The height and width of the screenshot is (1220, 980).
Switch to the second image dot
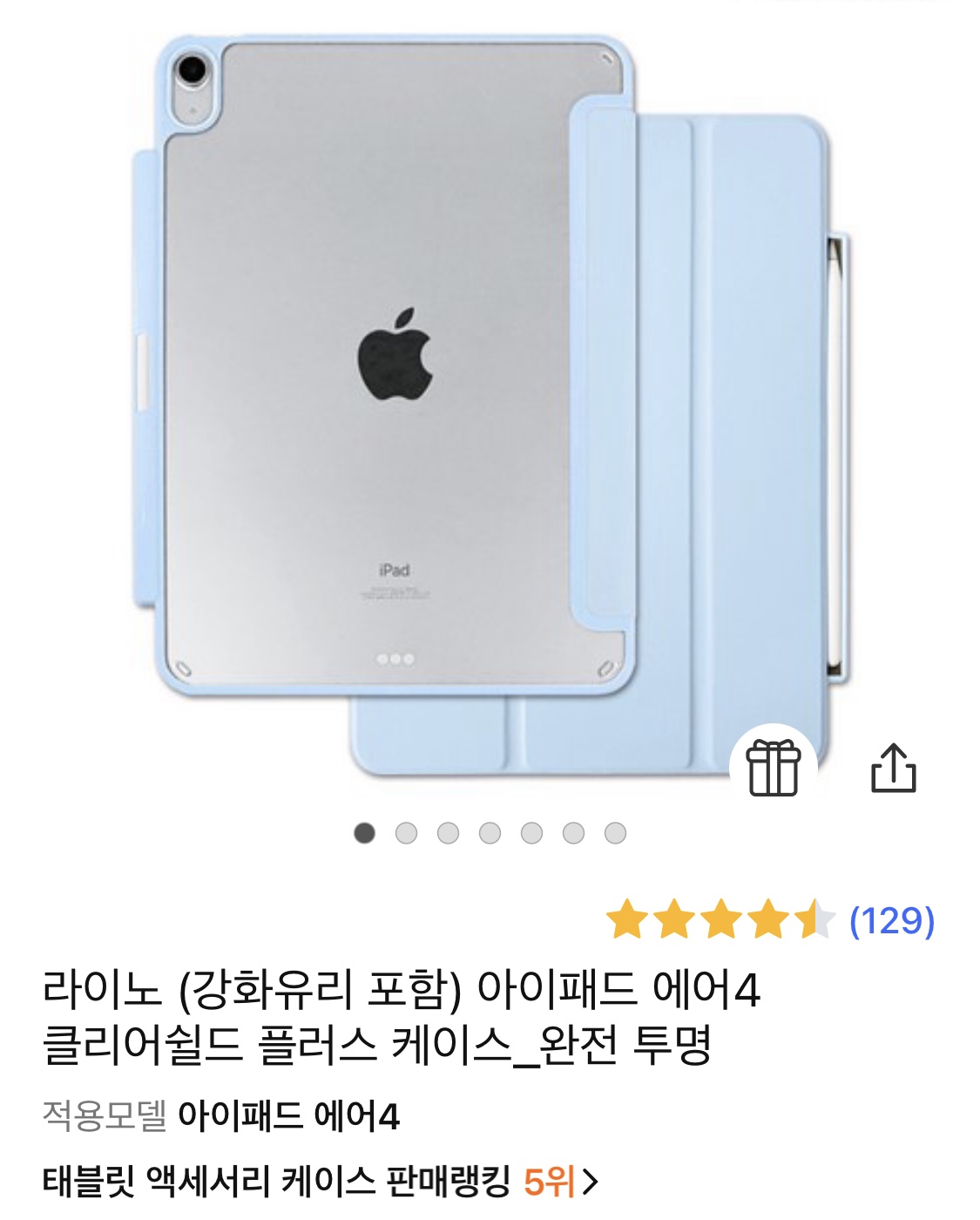406,833
